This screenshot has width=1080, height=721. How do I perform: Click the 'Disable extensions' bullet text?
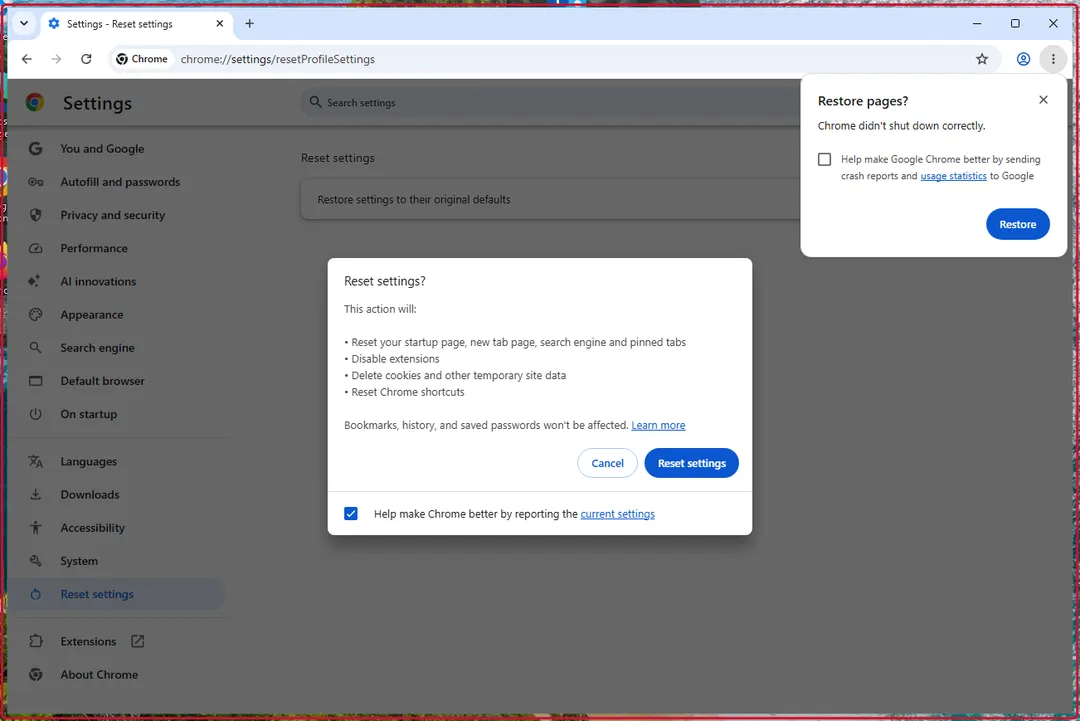[x=395, y=359]
